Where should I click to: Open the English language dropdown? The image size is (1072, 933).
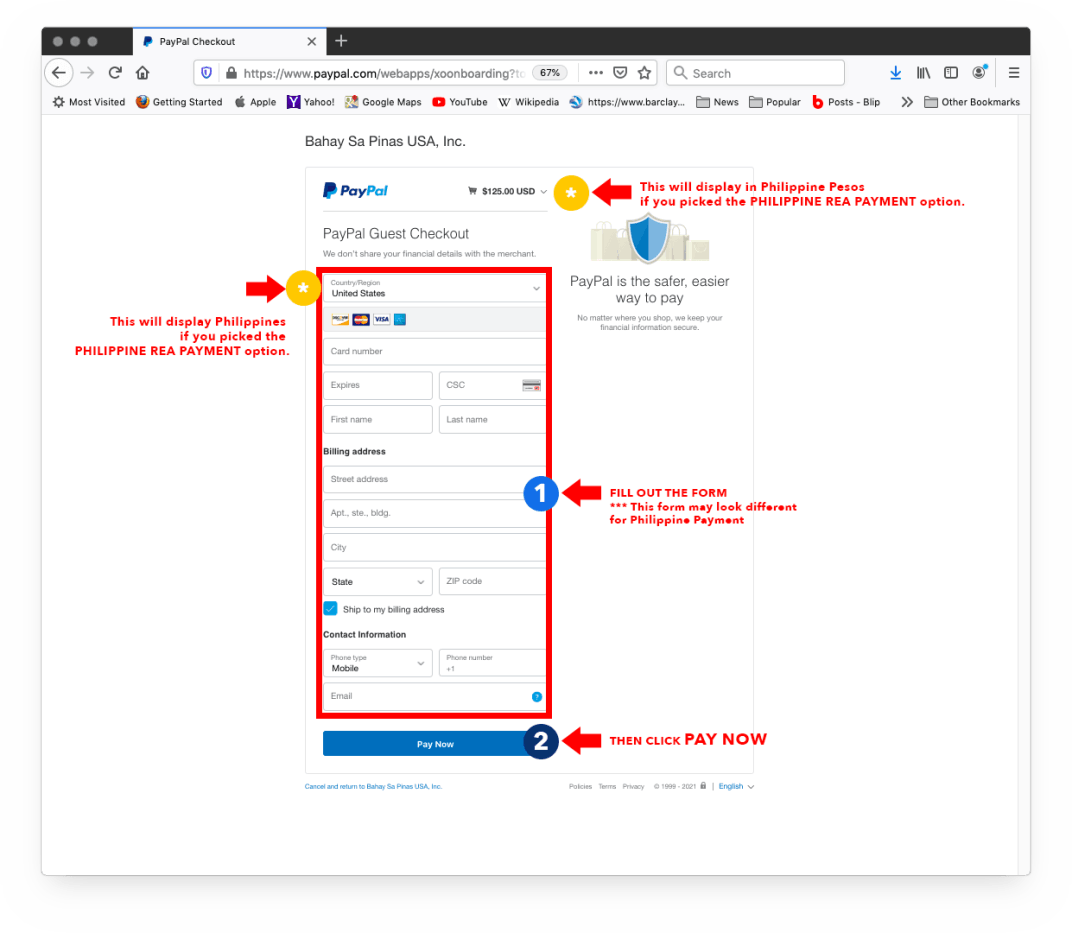point(736,787)
